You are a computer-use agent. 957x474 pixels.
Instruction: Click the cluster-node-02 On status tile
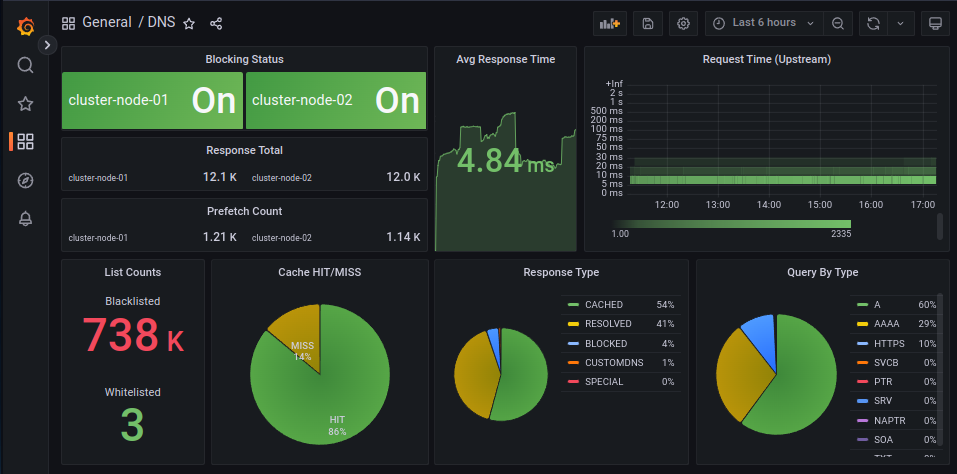pos(336,101)
